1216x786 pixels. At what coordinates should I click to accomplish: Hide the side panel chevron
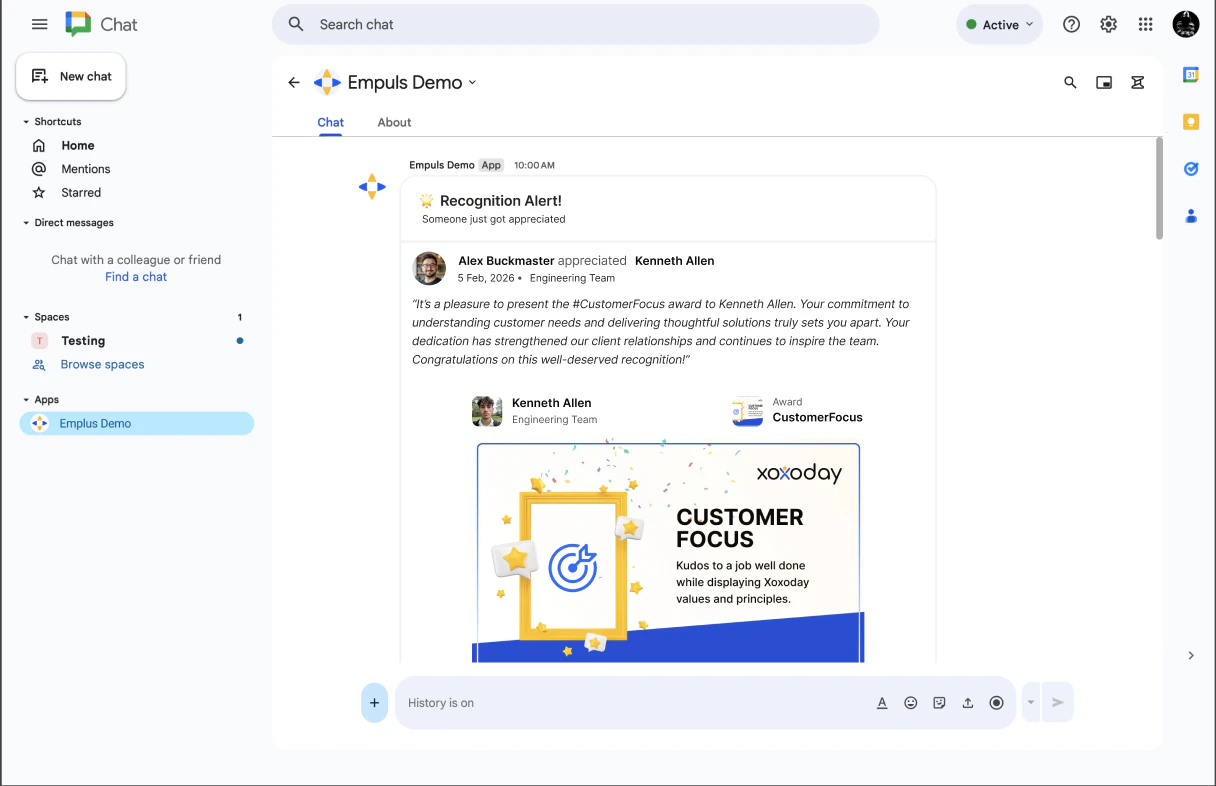click(x=1191, y=656)
